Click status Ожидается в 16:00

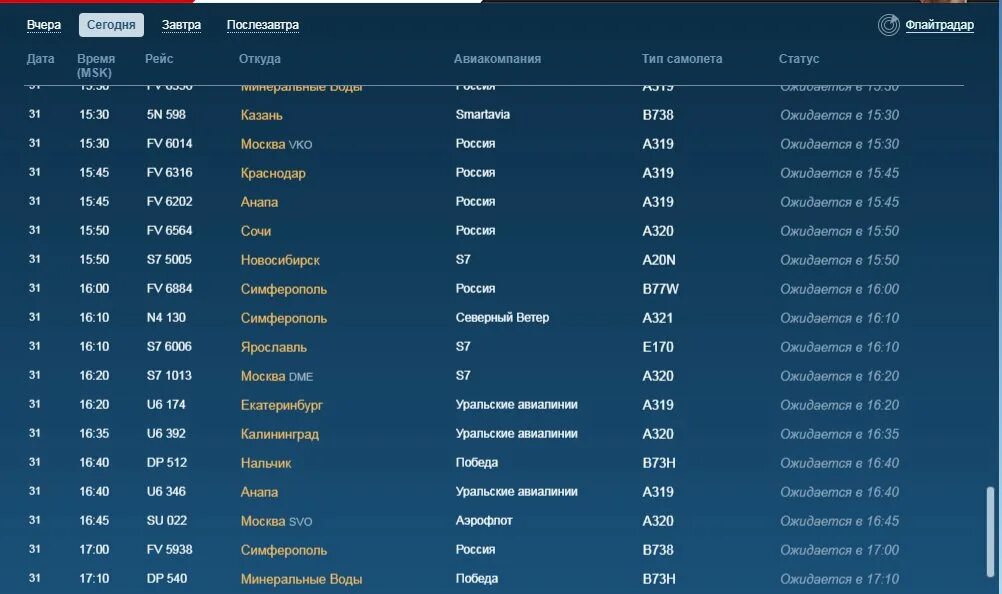coord(840,289)
